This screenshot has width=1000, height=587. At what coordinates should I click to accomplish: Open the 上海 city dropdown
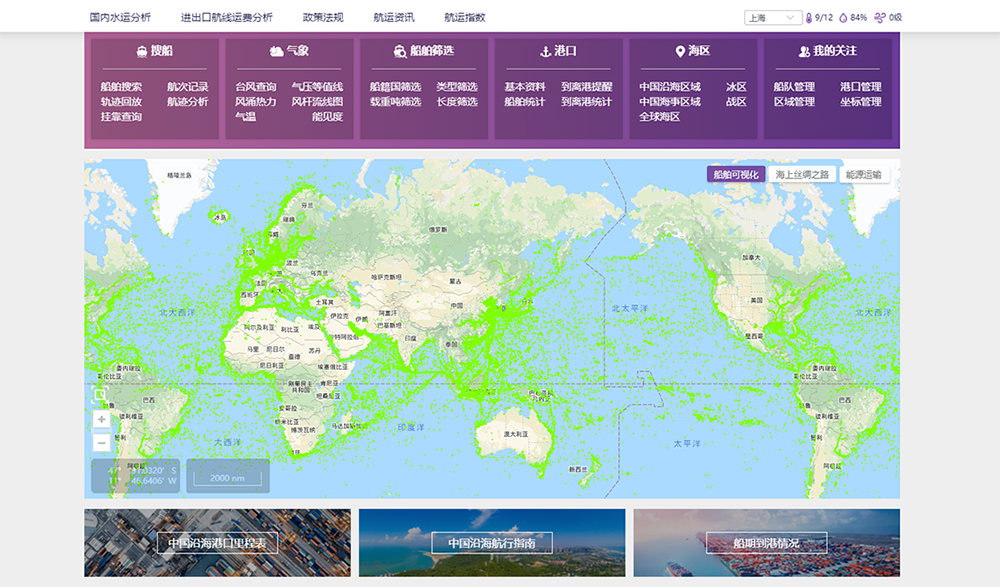773,17
